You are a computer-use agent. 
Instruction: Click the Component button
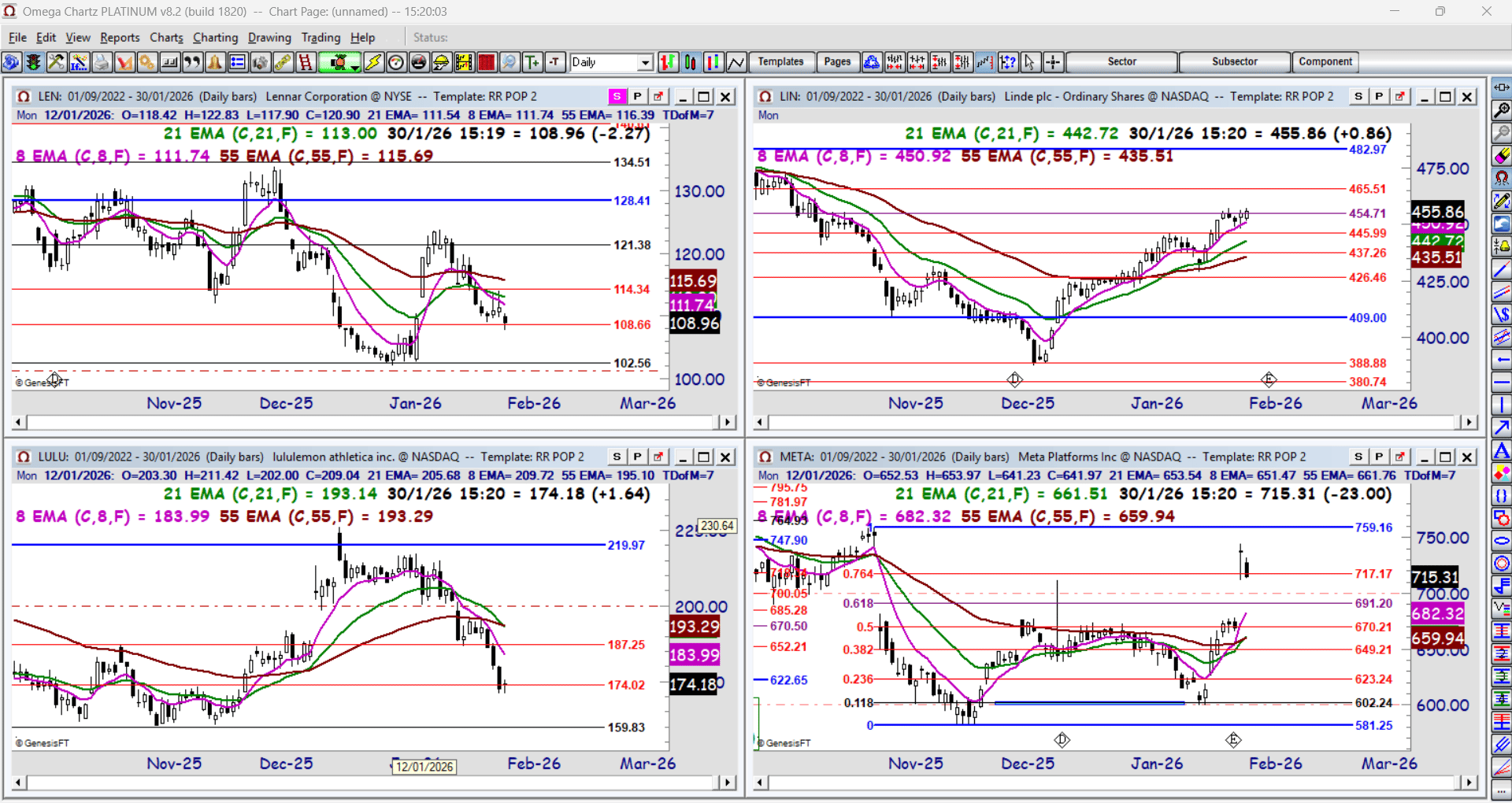pyautogui.click(x=1325, y=62)
